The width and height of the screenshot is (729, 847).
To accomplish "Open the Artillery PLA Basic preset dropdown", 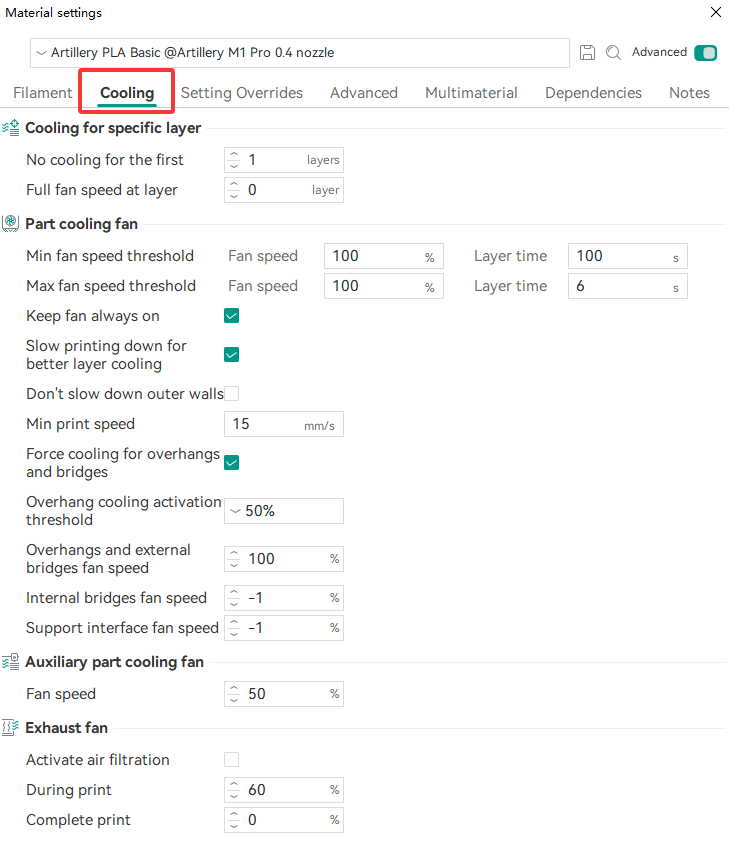I will (299, 53).
